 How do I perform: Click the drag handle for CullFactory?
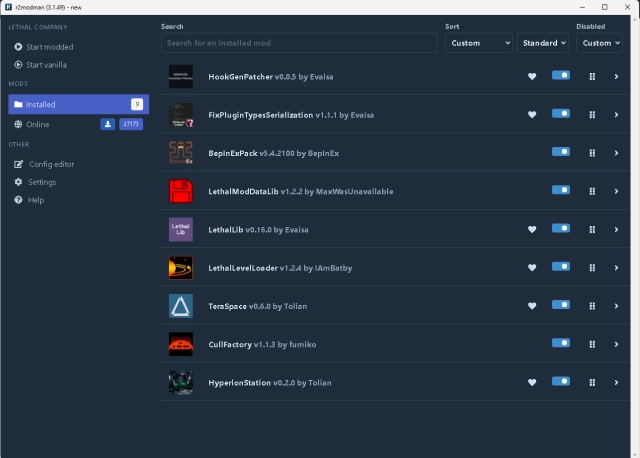click(x=592, y=344)
